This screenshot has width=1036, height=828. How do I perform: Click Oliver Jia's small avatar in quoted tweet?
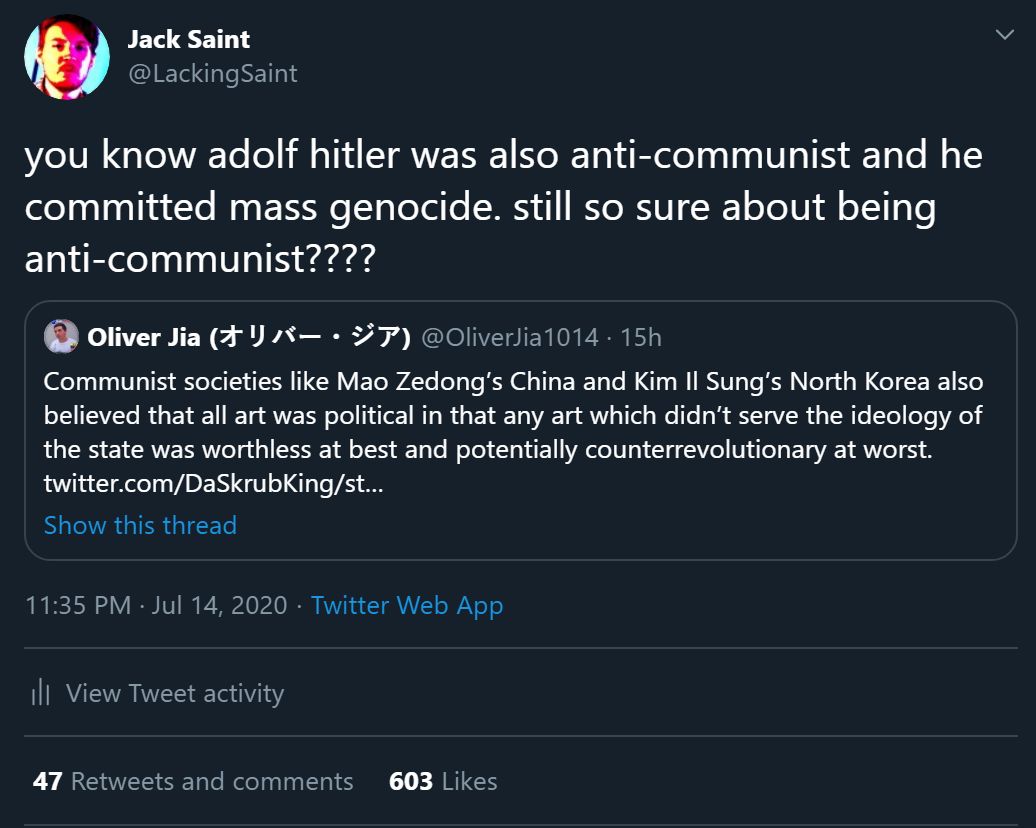coord(61,337)
